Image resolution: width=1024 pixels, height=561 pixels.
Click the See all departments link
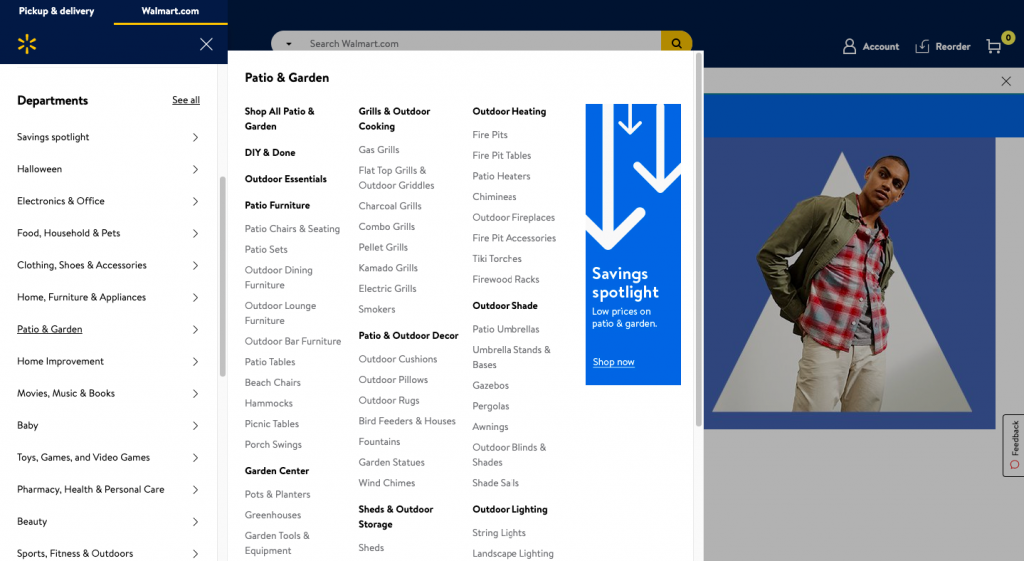pos(186,100)
